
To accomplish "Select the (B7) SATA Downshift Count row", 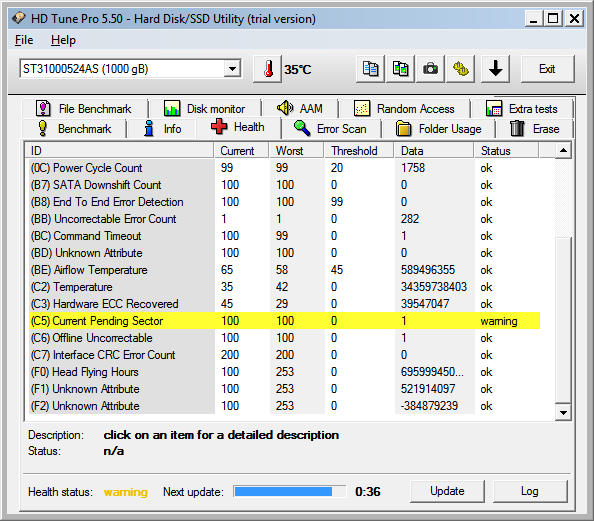I will click(284, 185).
